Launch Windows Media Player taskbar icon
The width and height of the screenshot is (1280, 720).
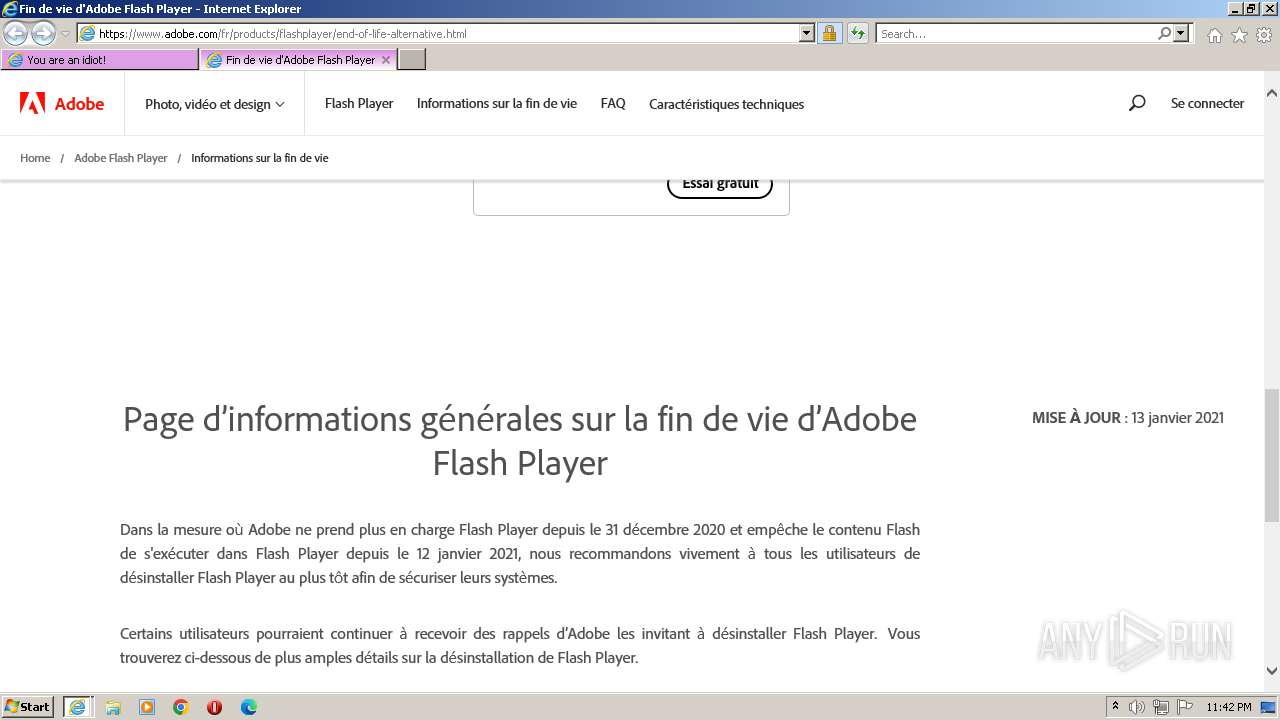pyautogui.click(x=147, y=707)
